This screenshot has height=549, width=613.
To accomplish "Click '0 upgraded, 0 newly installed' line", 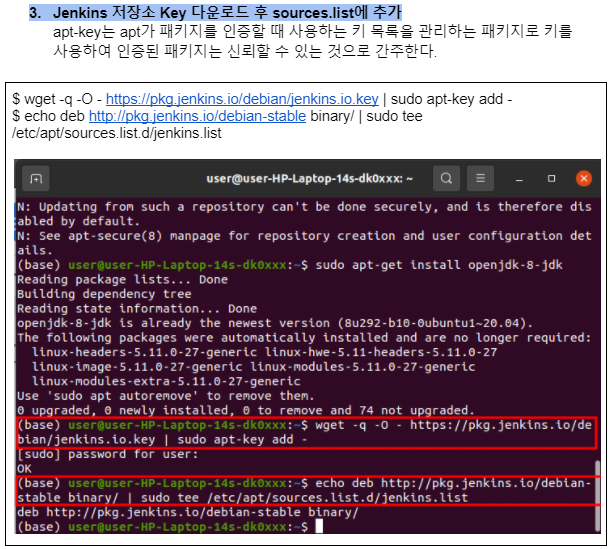I will [246, 410].
